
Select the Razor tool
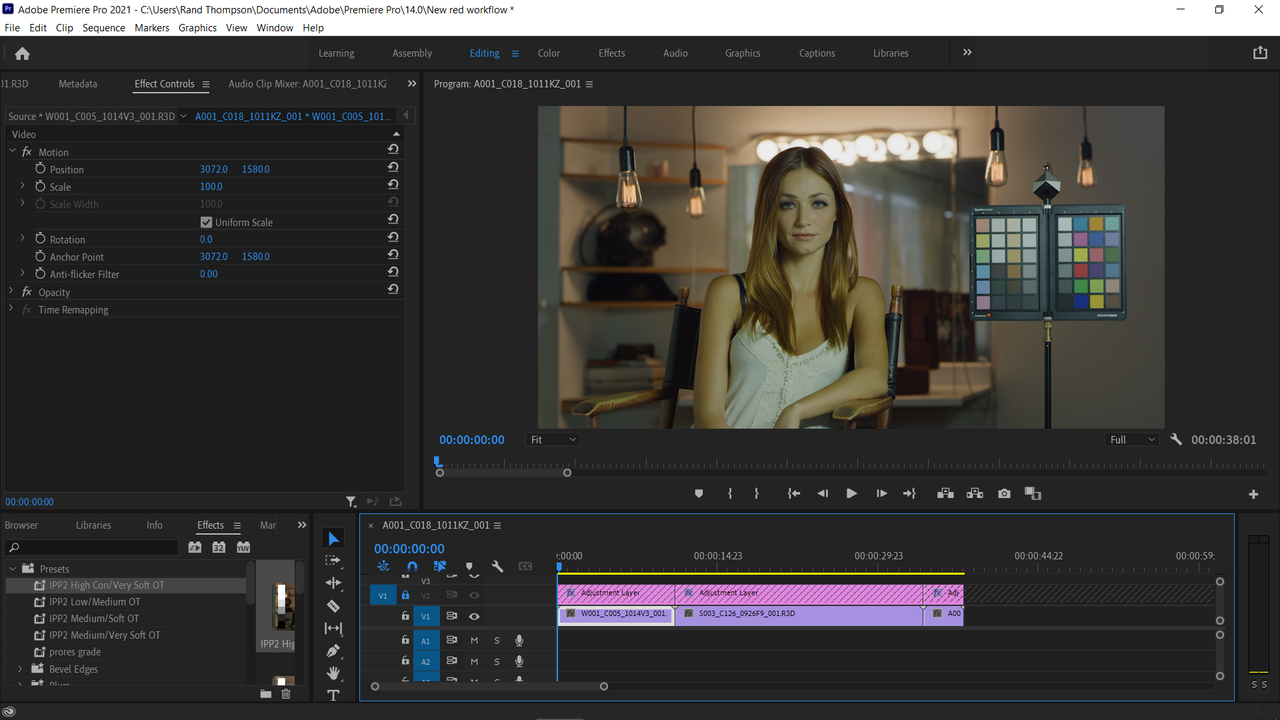click(334, 606)
